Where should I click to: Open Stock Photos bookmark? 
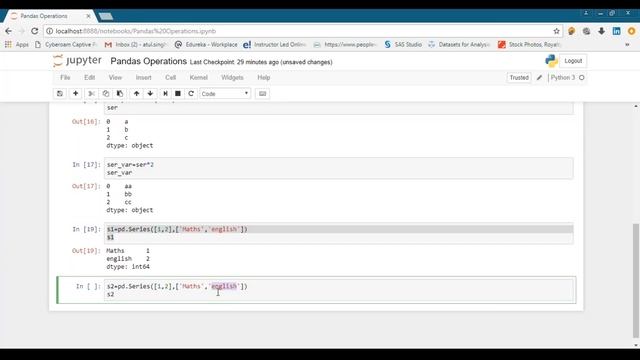pyautogui.click(x=530, y=44)
